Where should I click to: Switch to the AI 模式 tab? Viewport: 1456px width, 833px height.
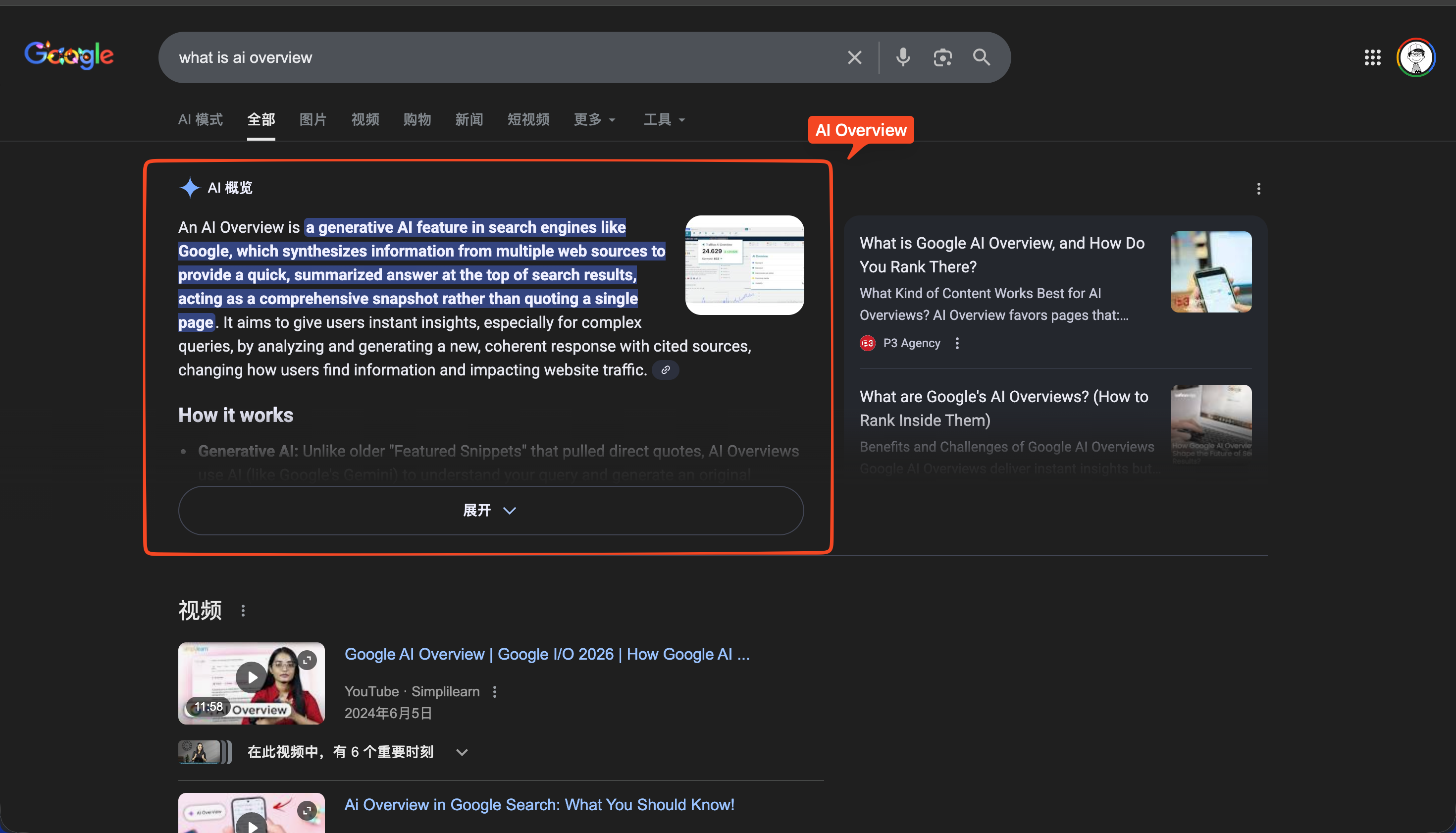click(x=200, y=119)
